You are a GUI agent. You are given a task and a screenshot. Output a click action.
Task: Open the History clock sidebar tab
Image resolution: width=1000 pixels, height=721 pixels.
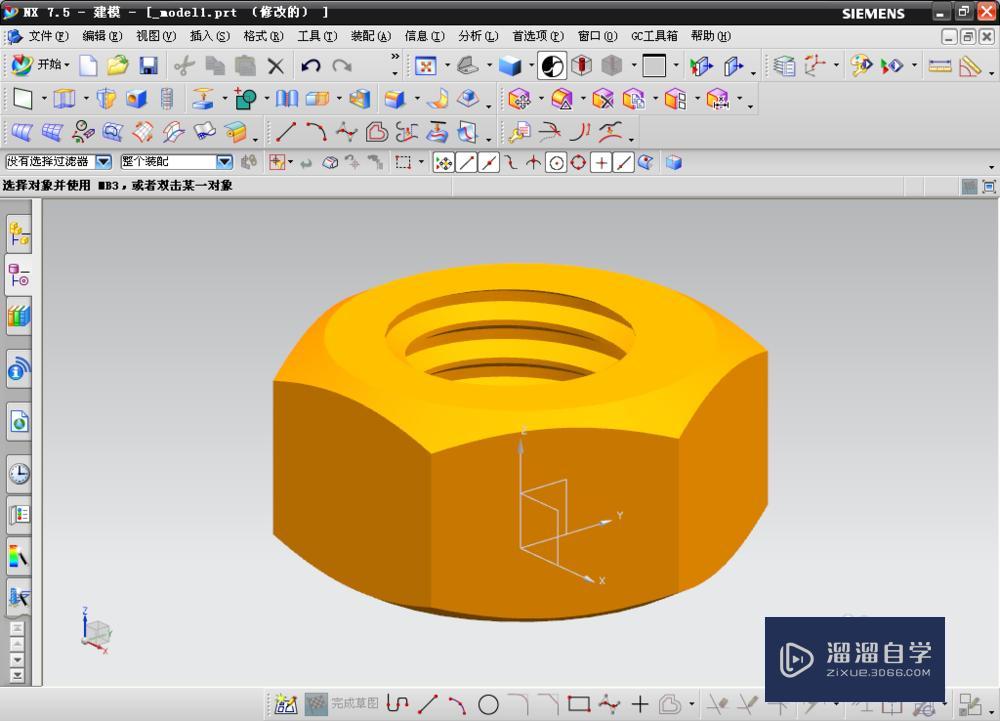click(x=19, y=474)
